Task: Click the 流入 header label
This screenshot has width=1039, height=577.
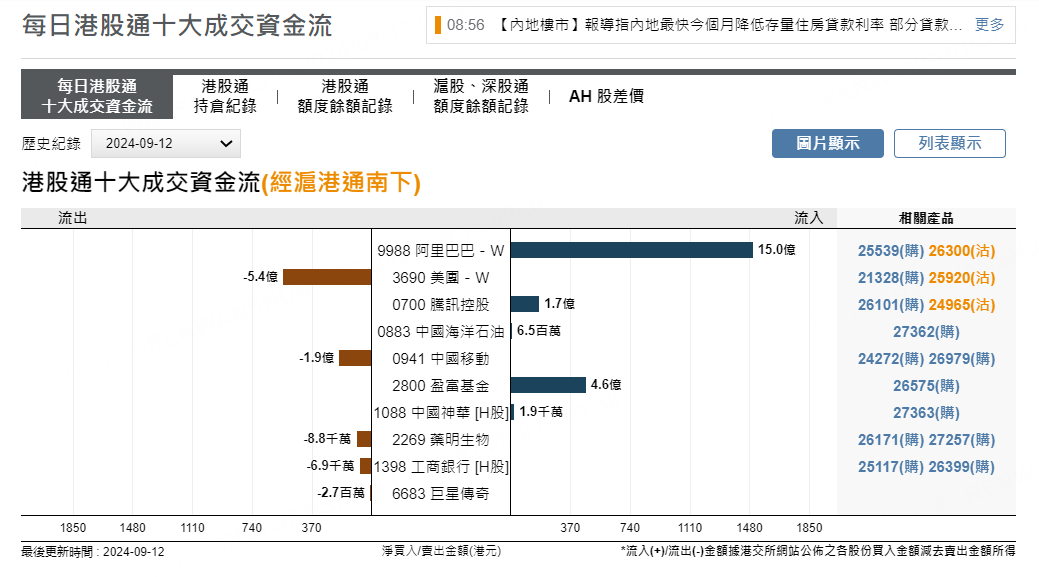Action: [x=808, y=219]
